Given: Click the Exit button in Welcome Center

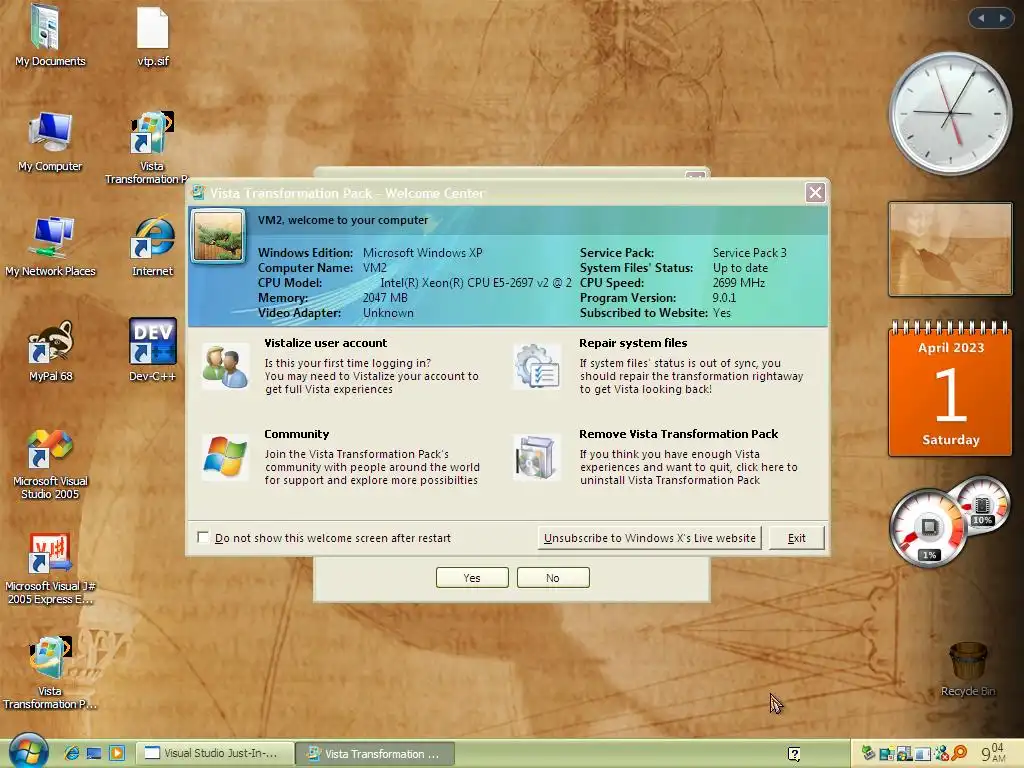Looking at the screenshot, I should (x=796, y=538).
